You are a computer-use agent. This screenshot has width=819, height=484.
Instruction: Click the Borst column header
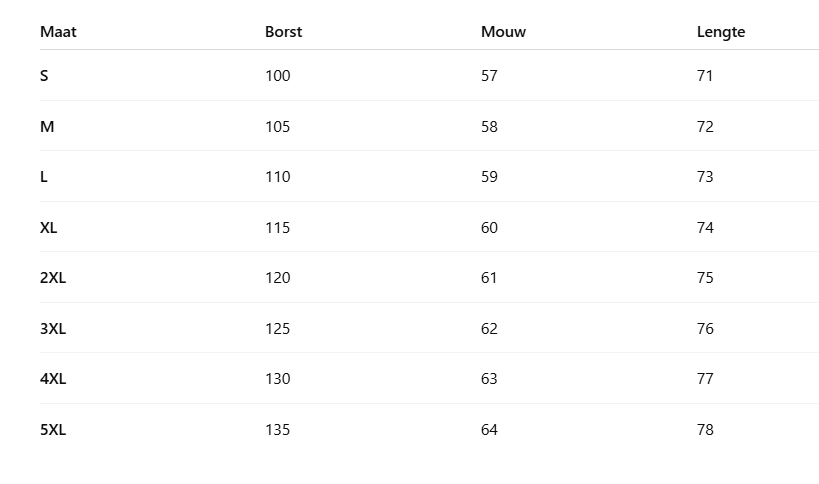[283, 32]
